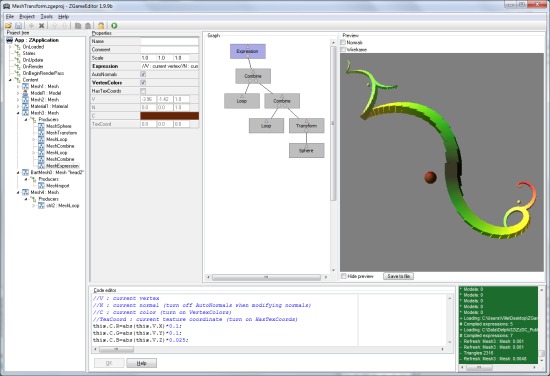The width and height of the screenshot is (550, 376).
Task: Click the Mesh1 mesh icon in tree
Action: tap(25, 86)
